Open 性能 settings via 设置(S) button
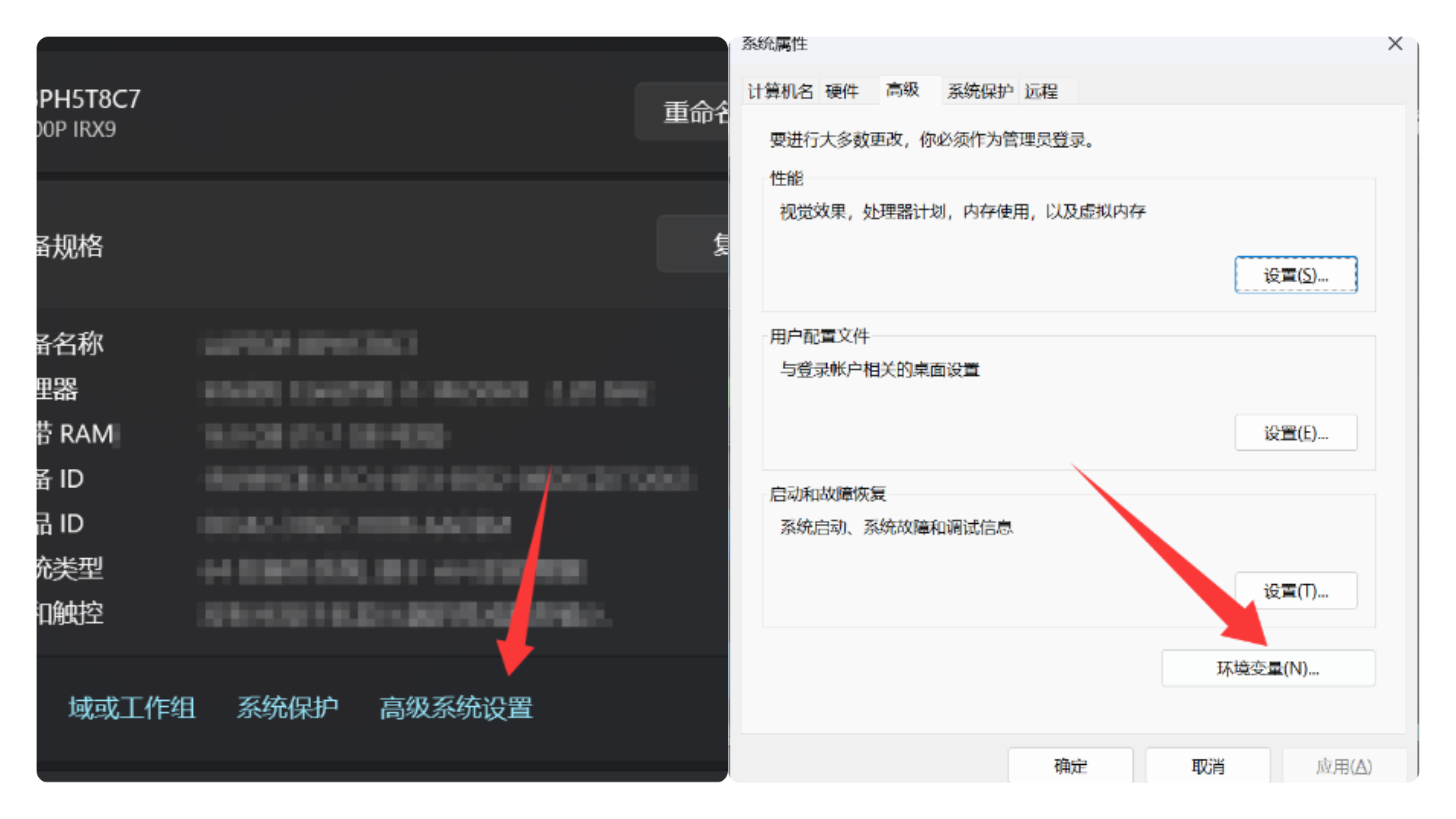The image size is (1456, 819). [1295, 275]
